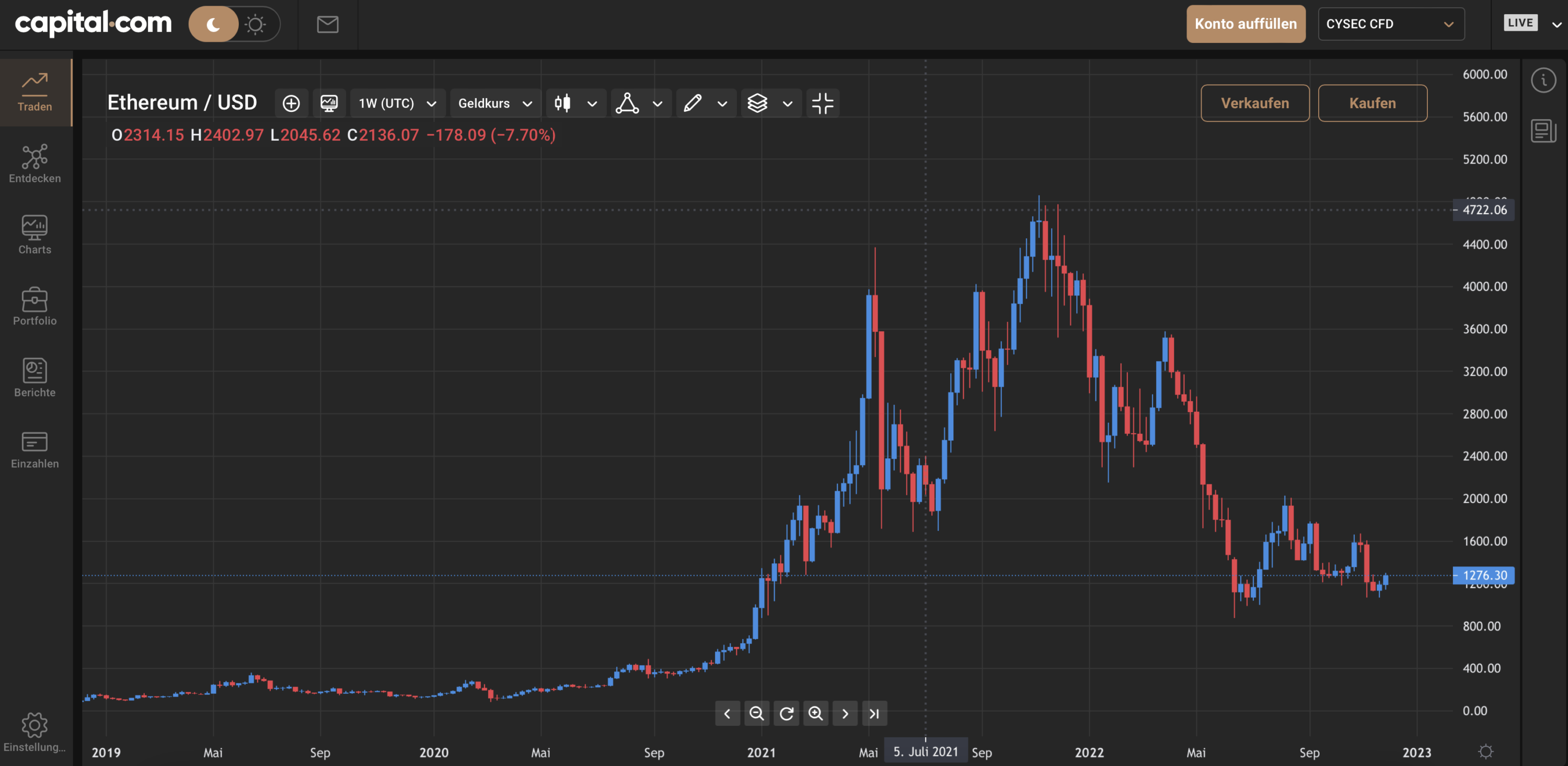Click the Konto auffüllen button

pyautogui.click(x=1246, y=25)
